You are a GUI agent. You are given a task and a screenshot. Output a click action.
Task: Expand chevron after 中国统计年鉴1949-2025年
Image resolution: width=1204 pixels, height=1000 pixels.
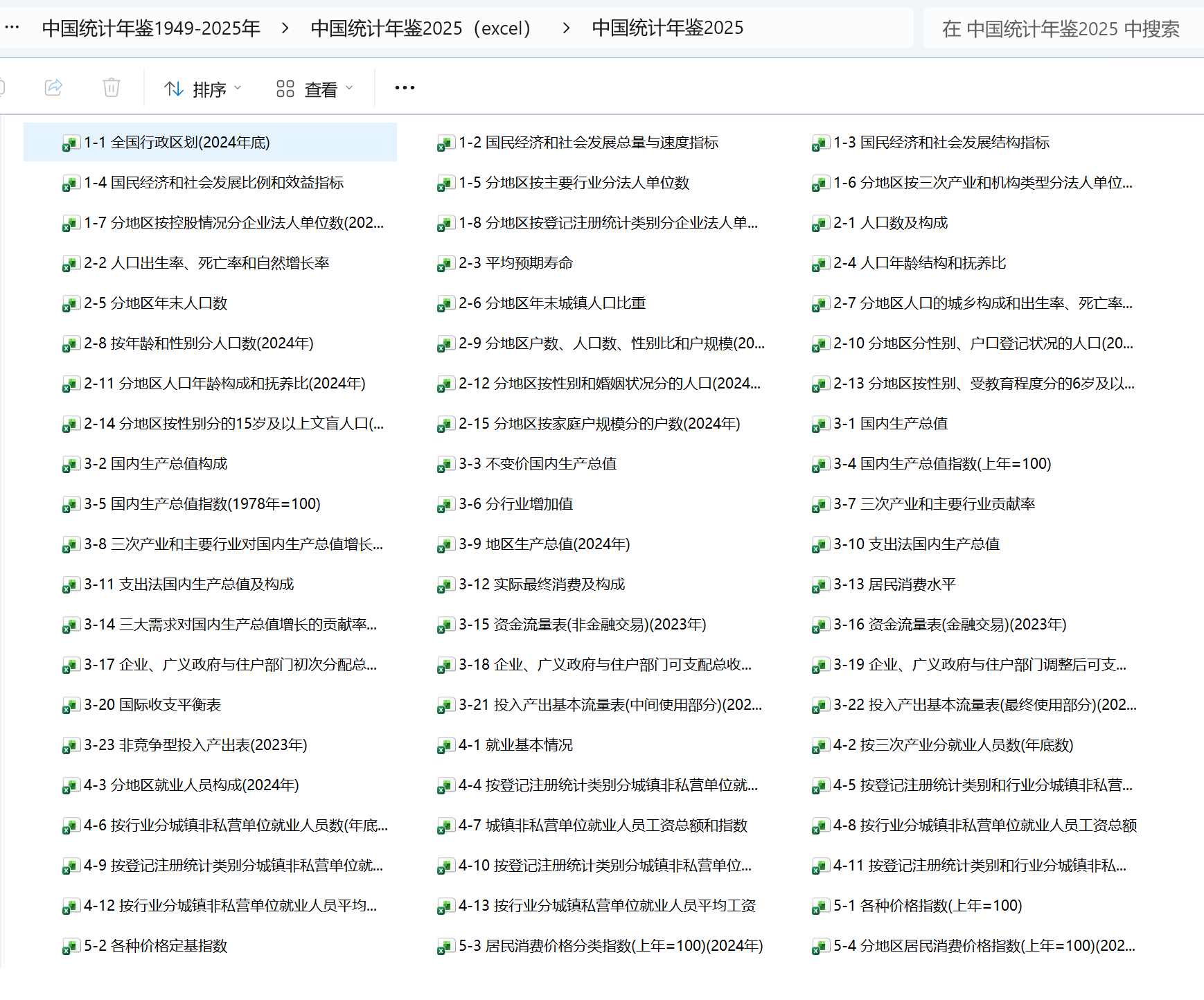coord(285,28)
